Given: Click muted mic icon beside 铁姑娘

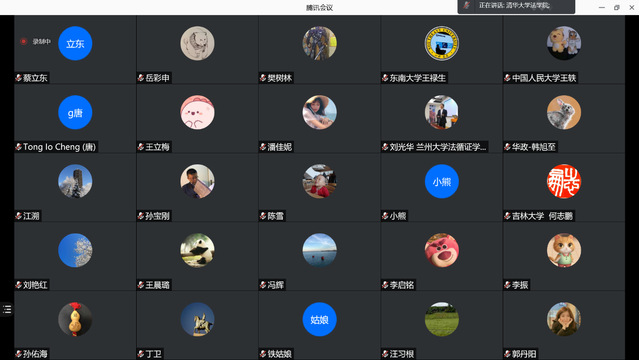Looking at the screenshot, I should [263, 354].
